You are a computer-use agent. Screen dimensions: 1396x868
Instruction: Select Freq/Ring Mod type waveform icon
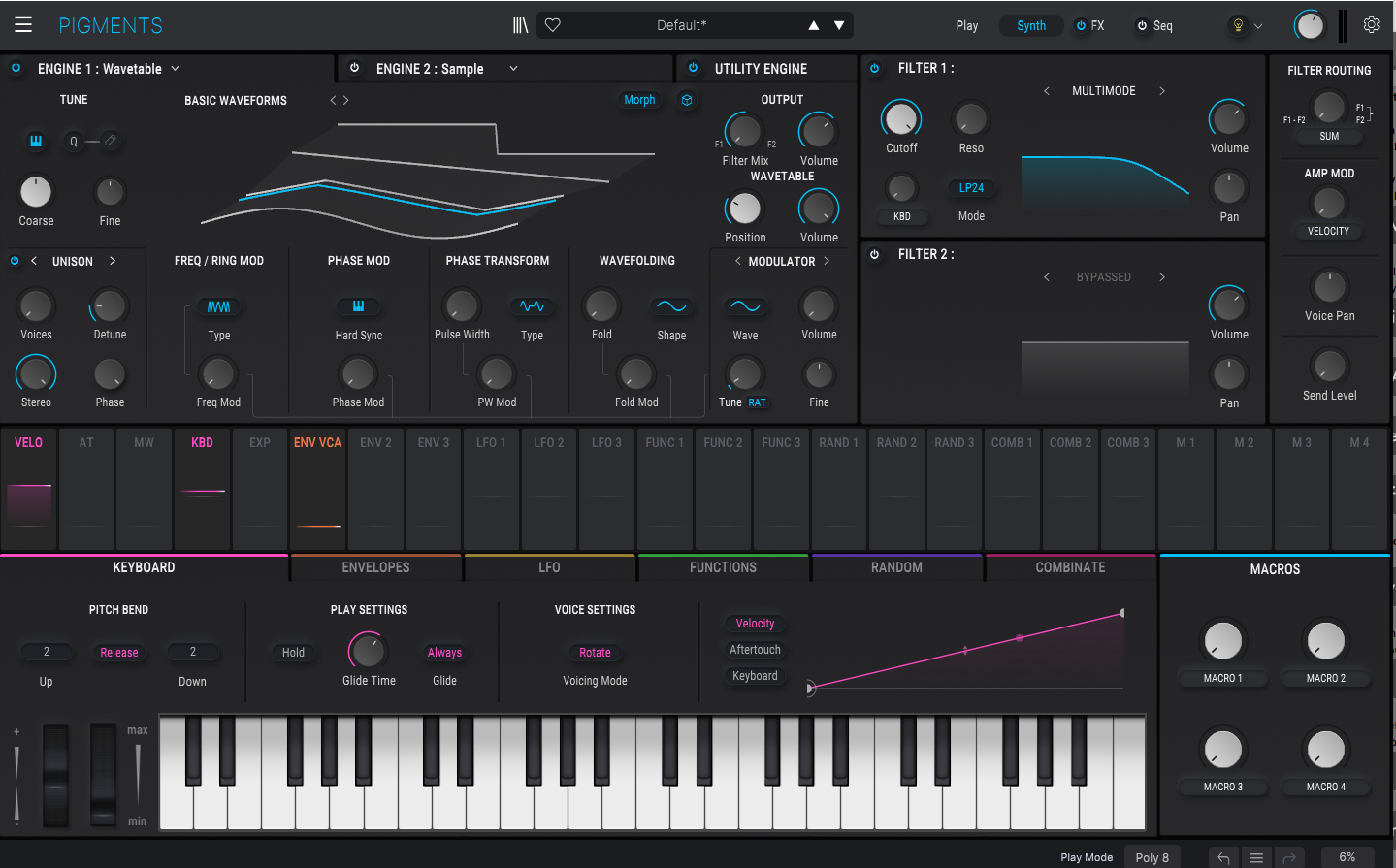click(219, 306)
